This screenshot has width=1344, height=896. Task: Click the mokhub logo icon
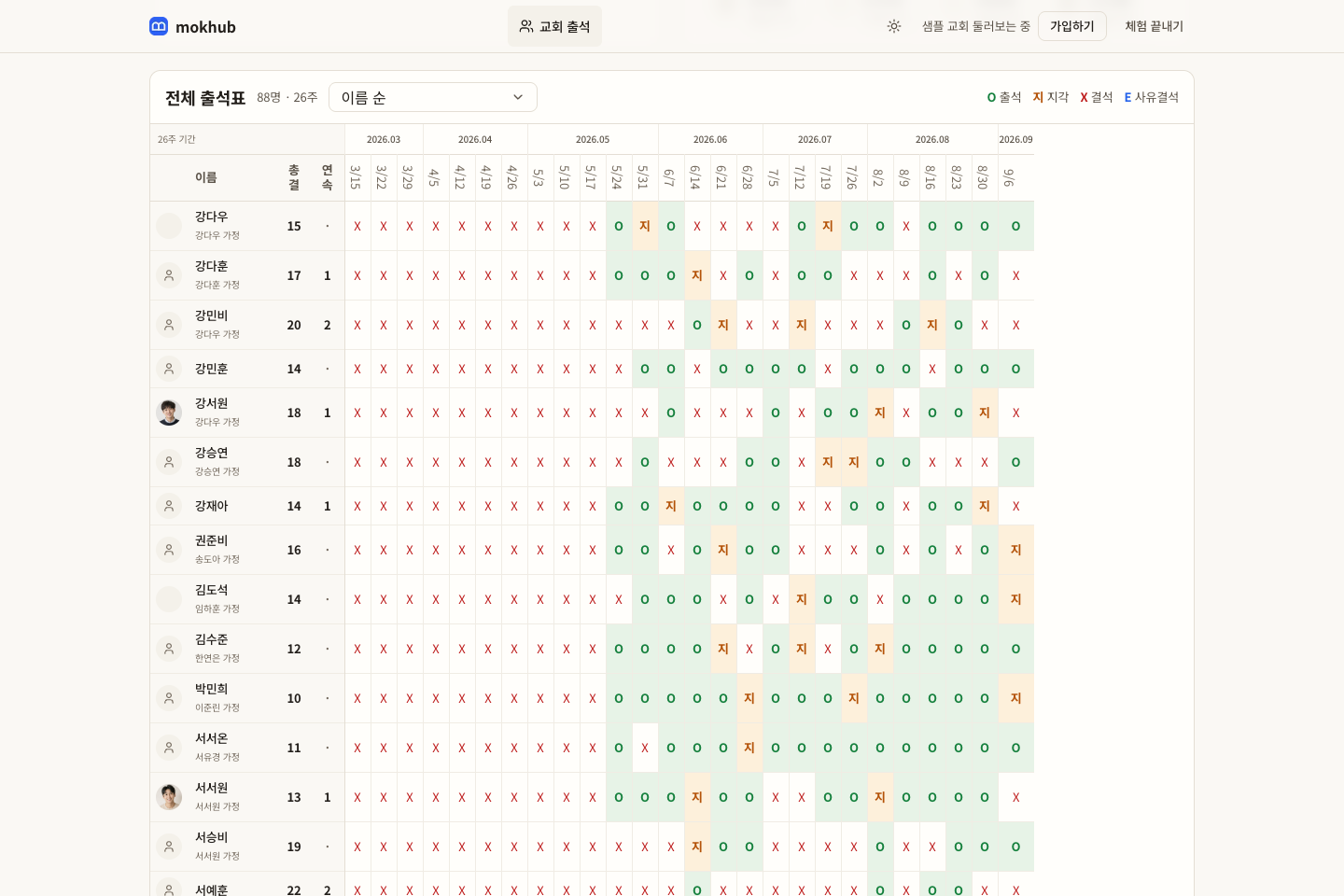click(x=159, y=26)
